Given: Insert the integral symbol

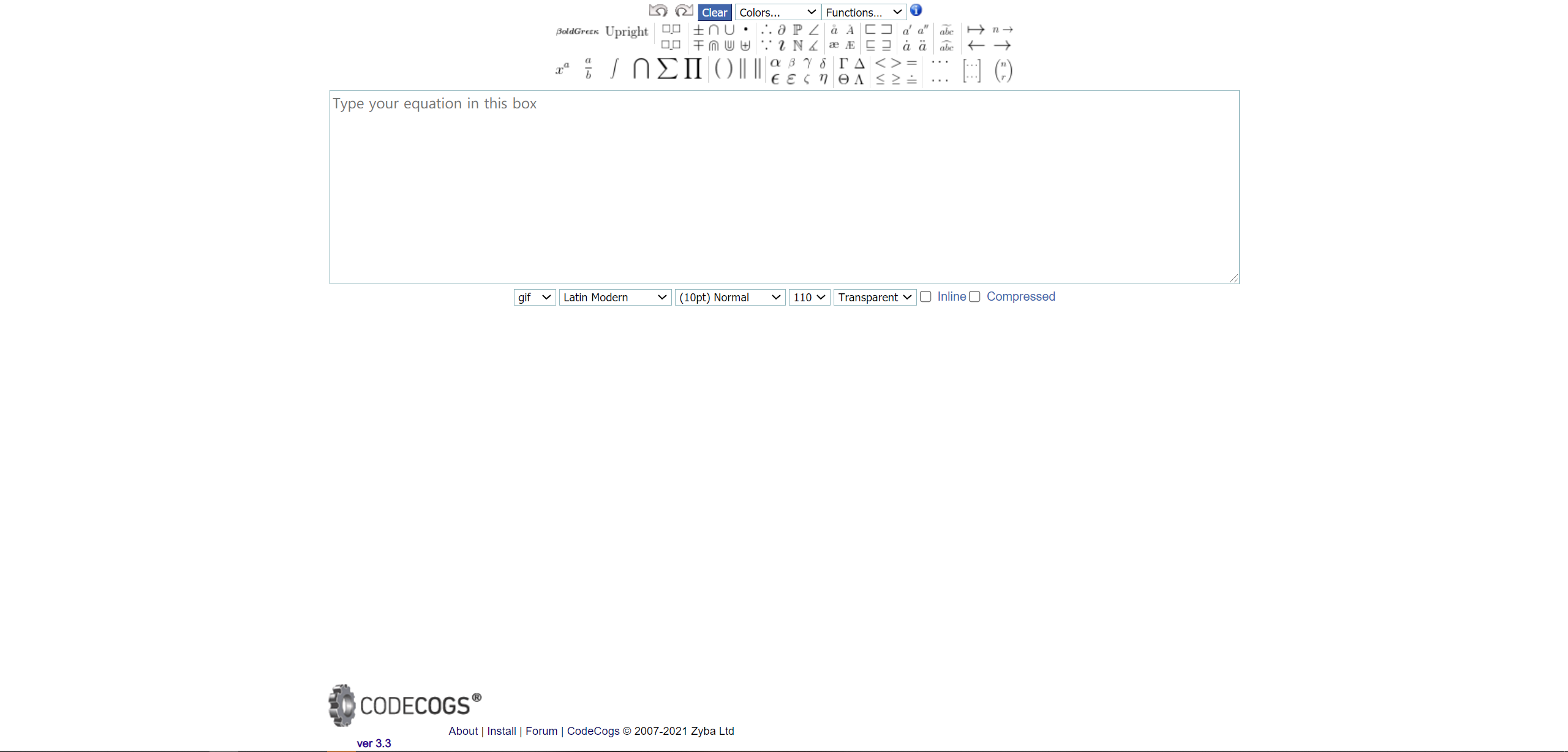Looking at the screenshot, I should click(x=614, y=69).
